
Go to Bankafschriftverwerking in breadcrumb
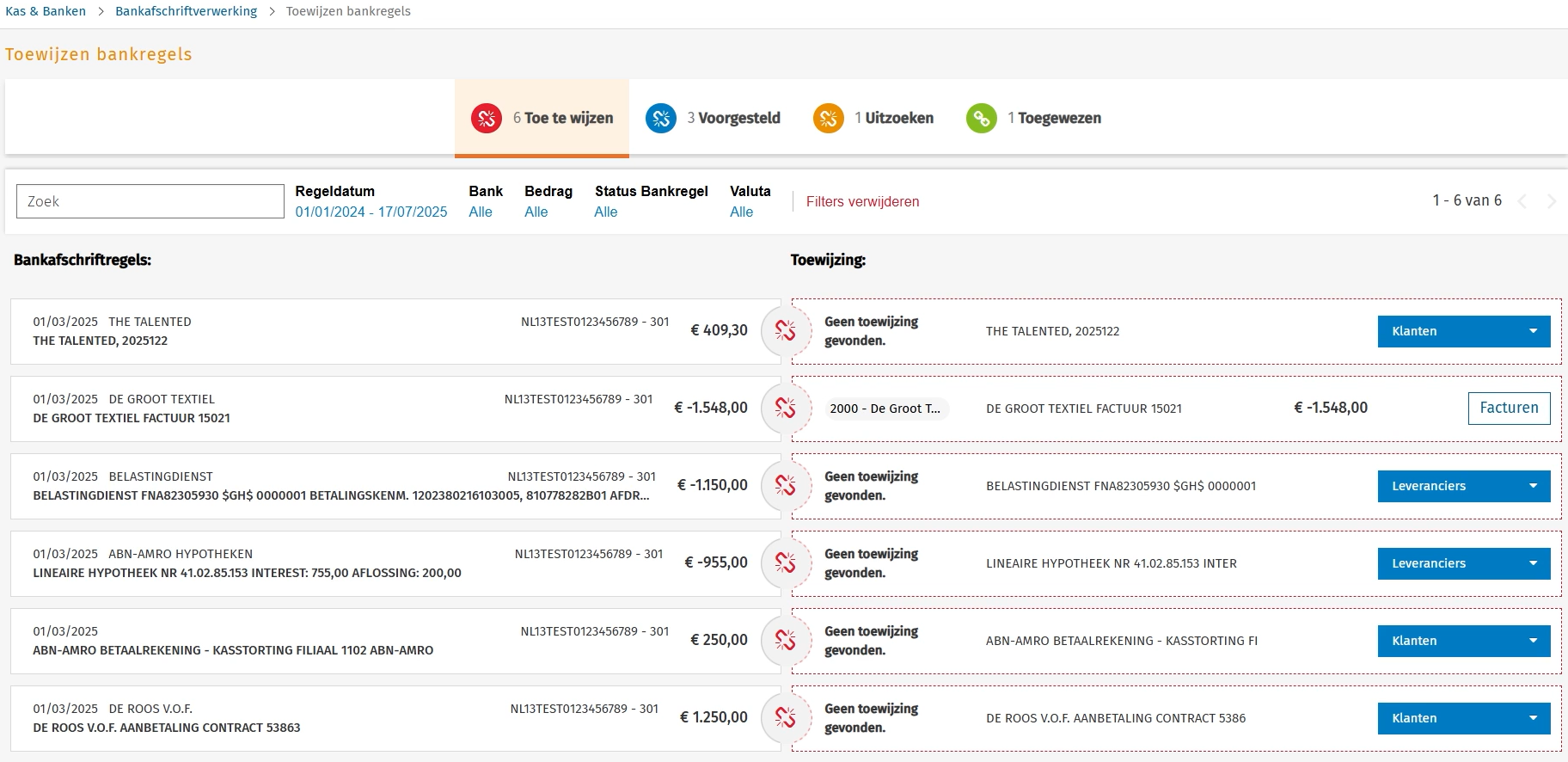pyautogui.click(x=186, y=11)
